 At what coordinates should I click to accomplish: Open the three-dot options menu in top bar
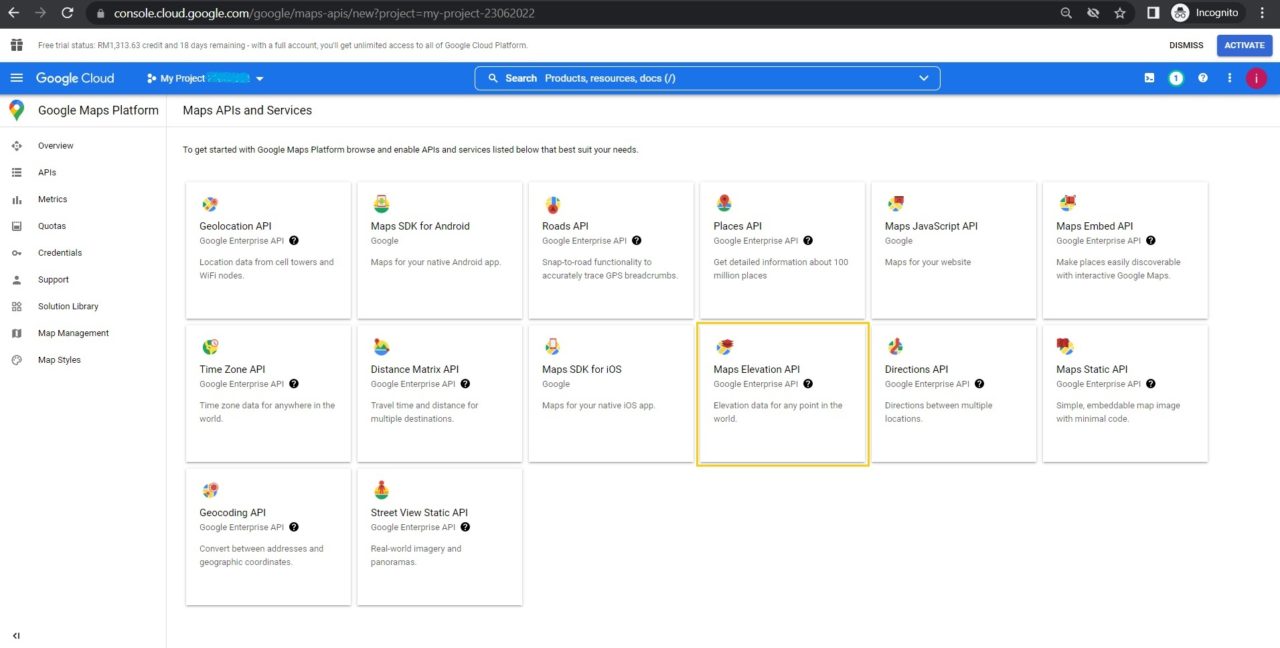click(x=1229, y=77)
